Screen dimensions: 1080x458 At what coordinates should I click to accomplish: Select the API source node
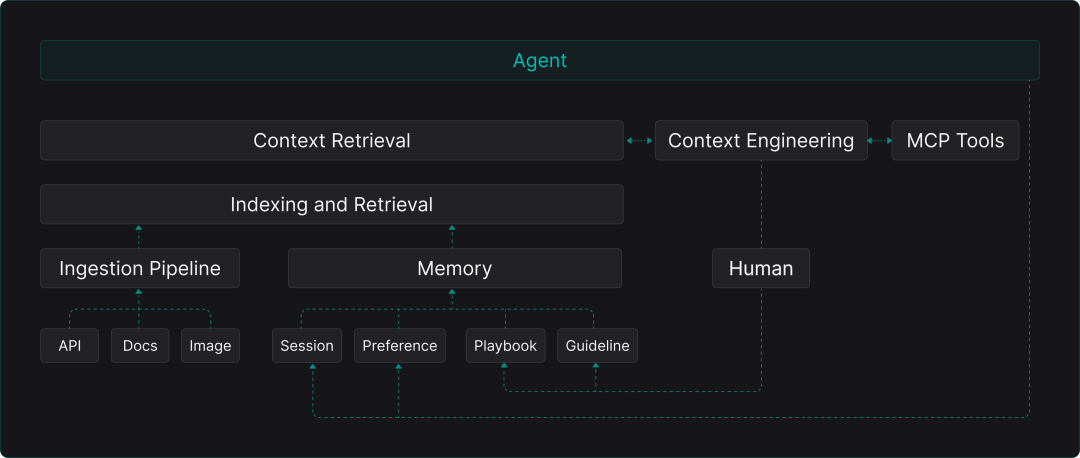point(69,345)
